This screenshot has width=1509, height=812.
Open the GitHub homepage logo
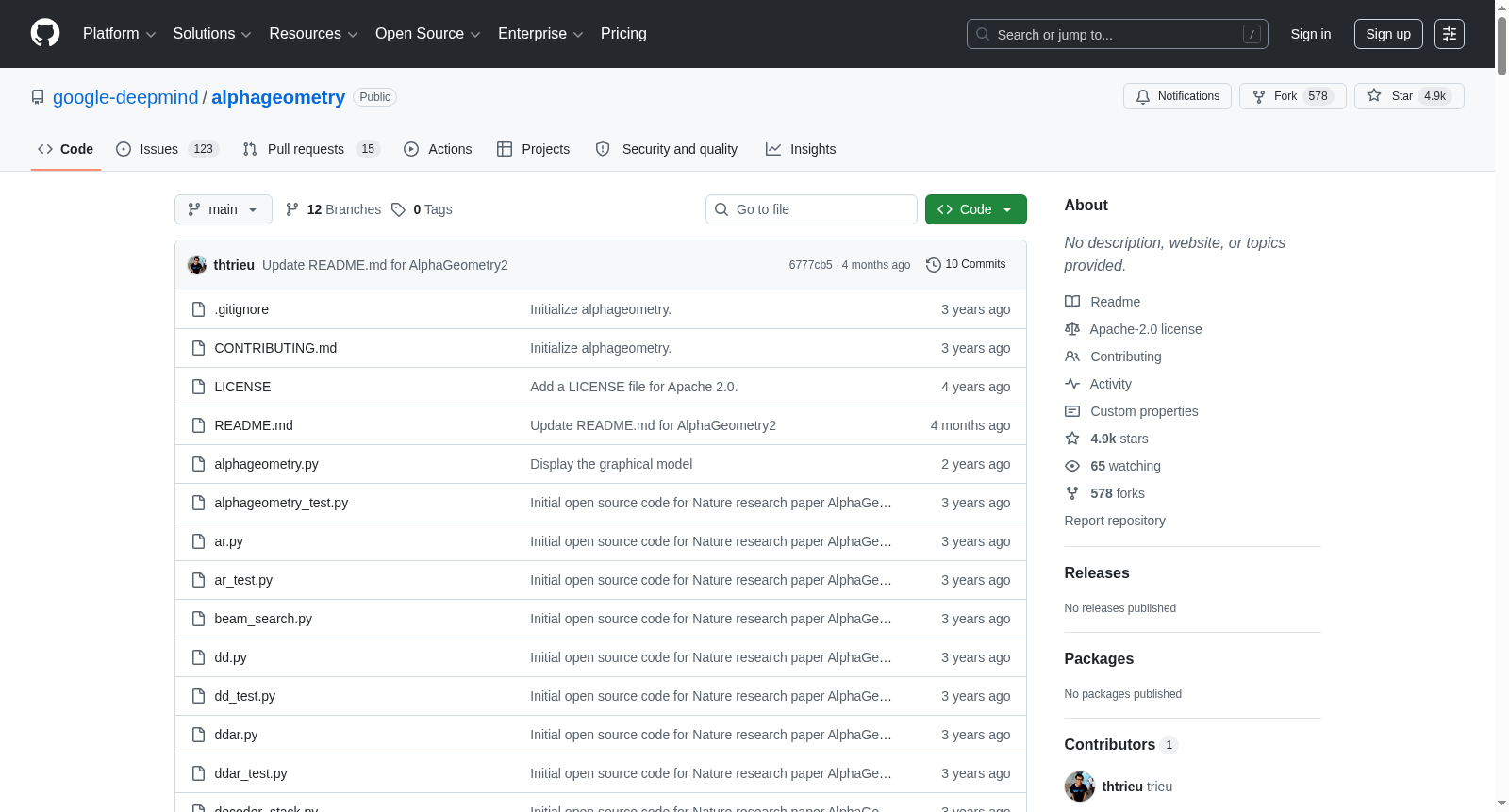[x=45, y=34]
